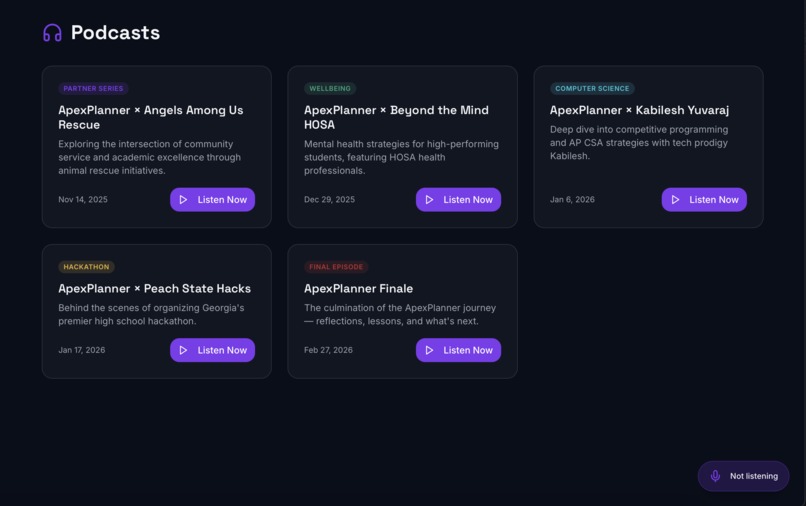
Task: Click play icon on ApexPlanner Finale card
Action: coord(429,350)
